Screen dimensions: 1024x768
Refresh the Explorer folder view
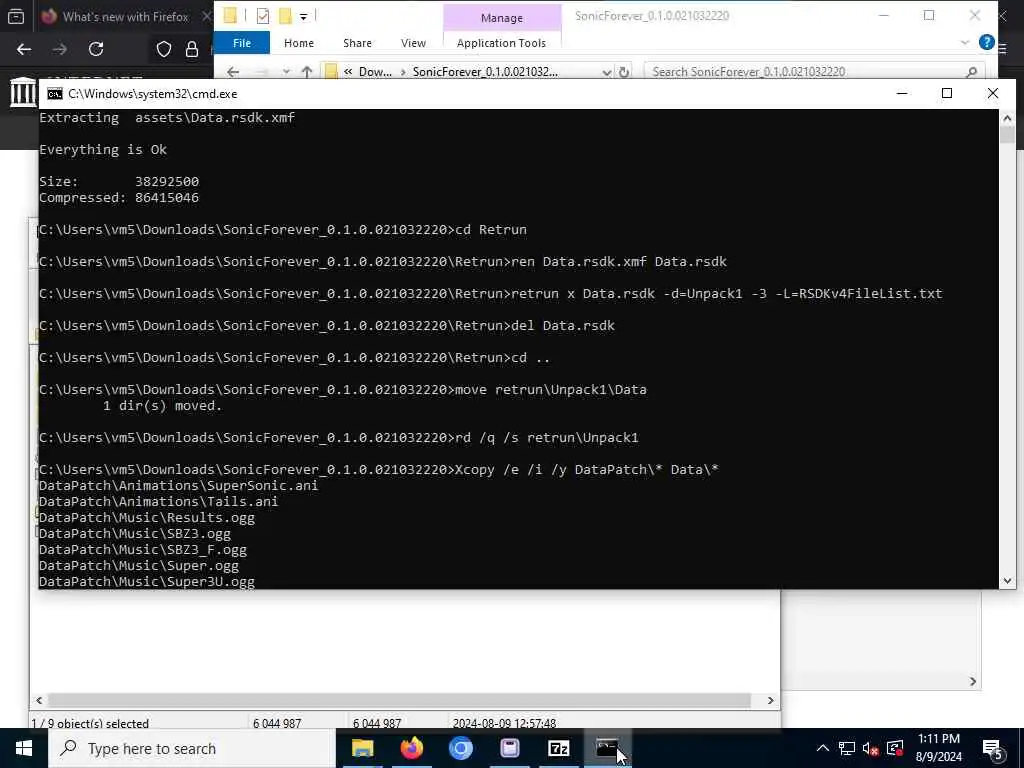624,72
